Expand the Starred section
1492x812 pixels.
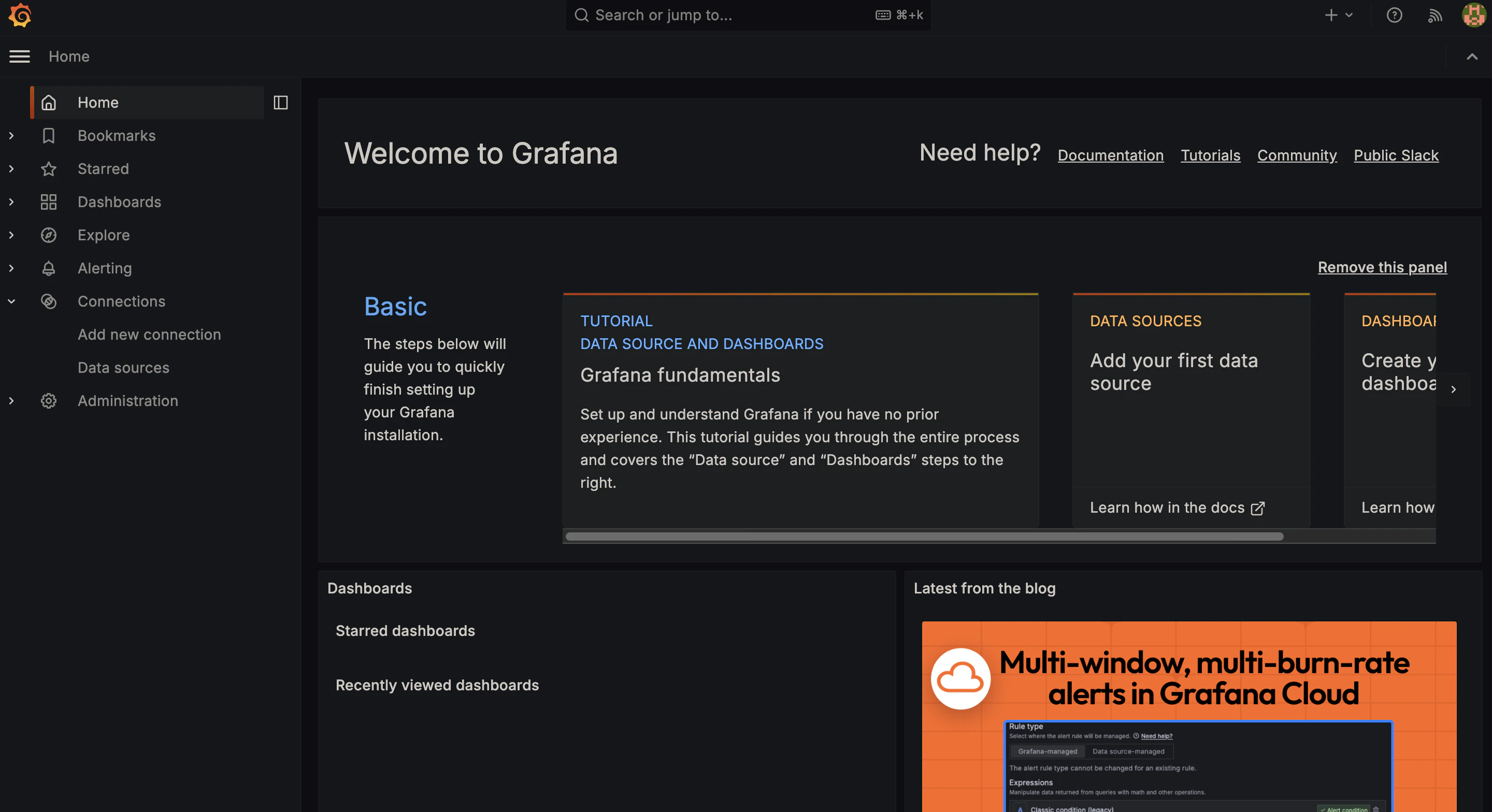(11, 168)
